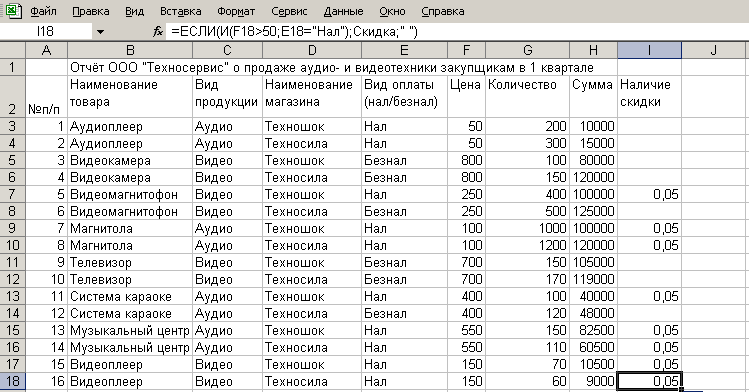Click the insert function fx icon
Screen dimensions: 749x392
click(x=158, y=32)
